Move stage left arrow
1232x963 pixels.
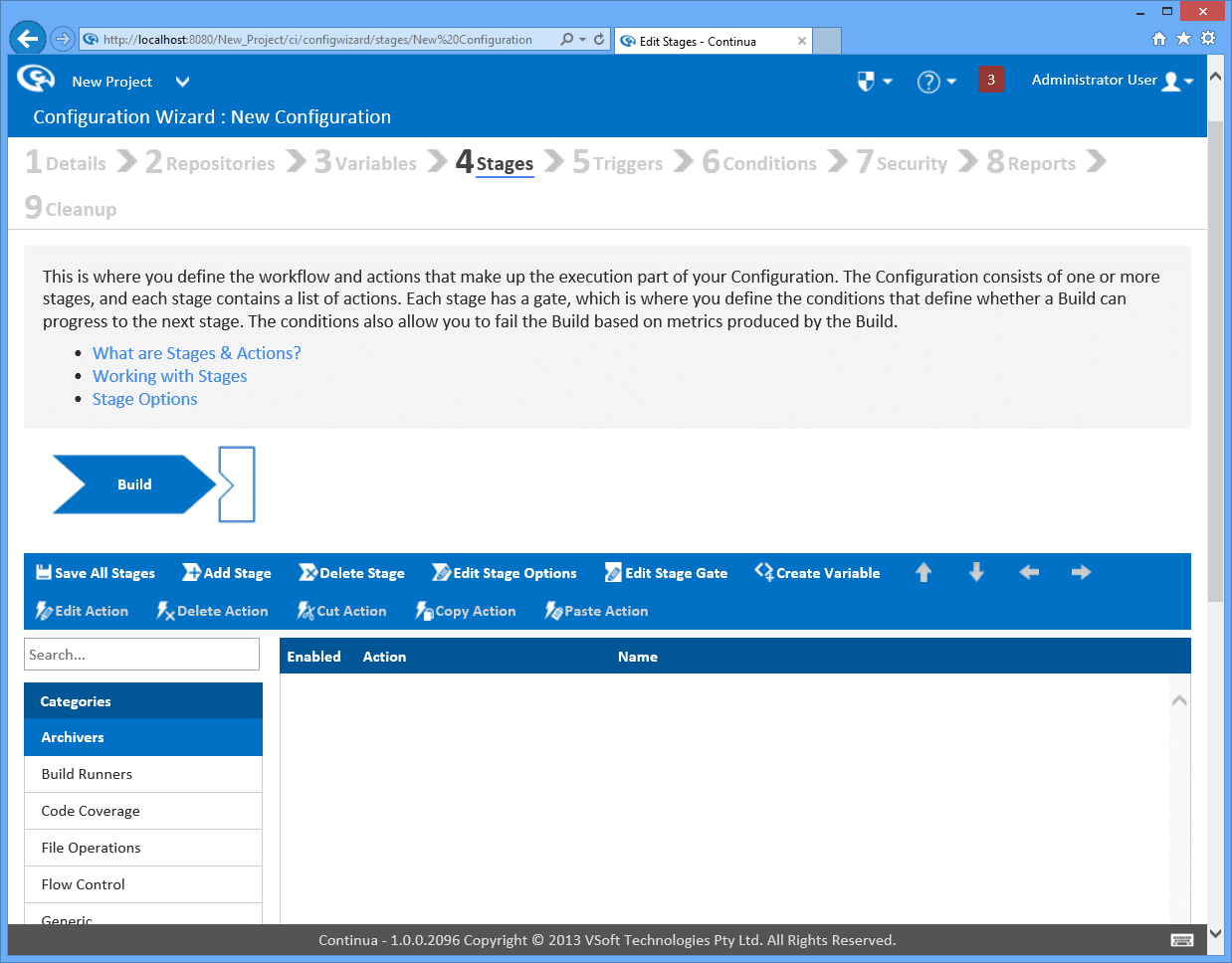click(1029, 572)
